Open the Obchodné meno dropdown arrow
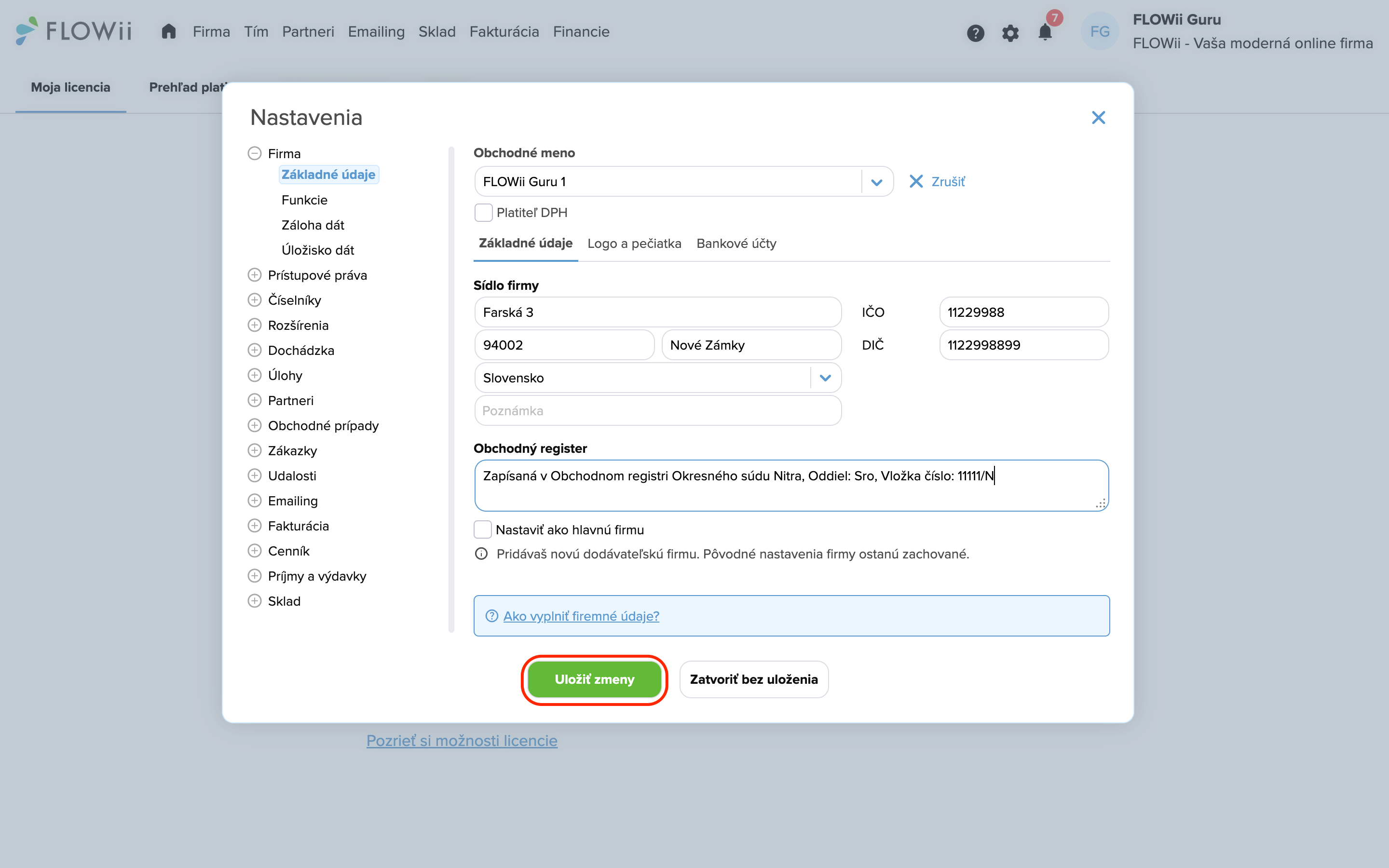This screenshot has height=868, width=1389. point(876,182)
